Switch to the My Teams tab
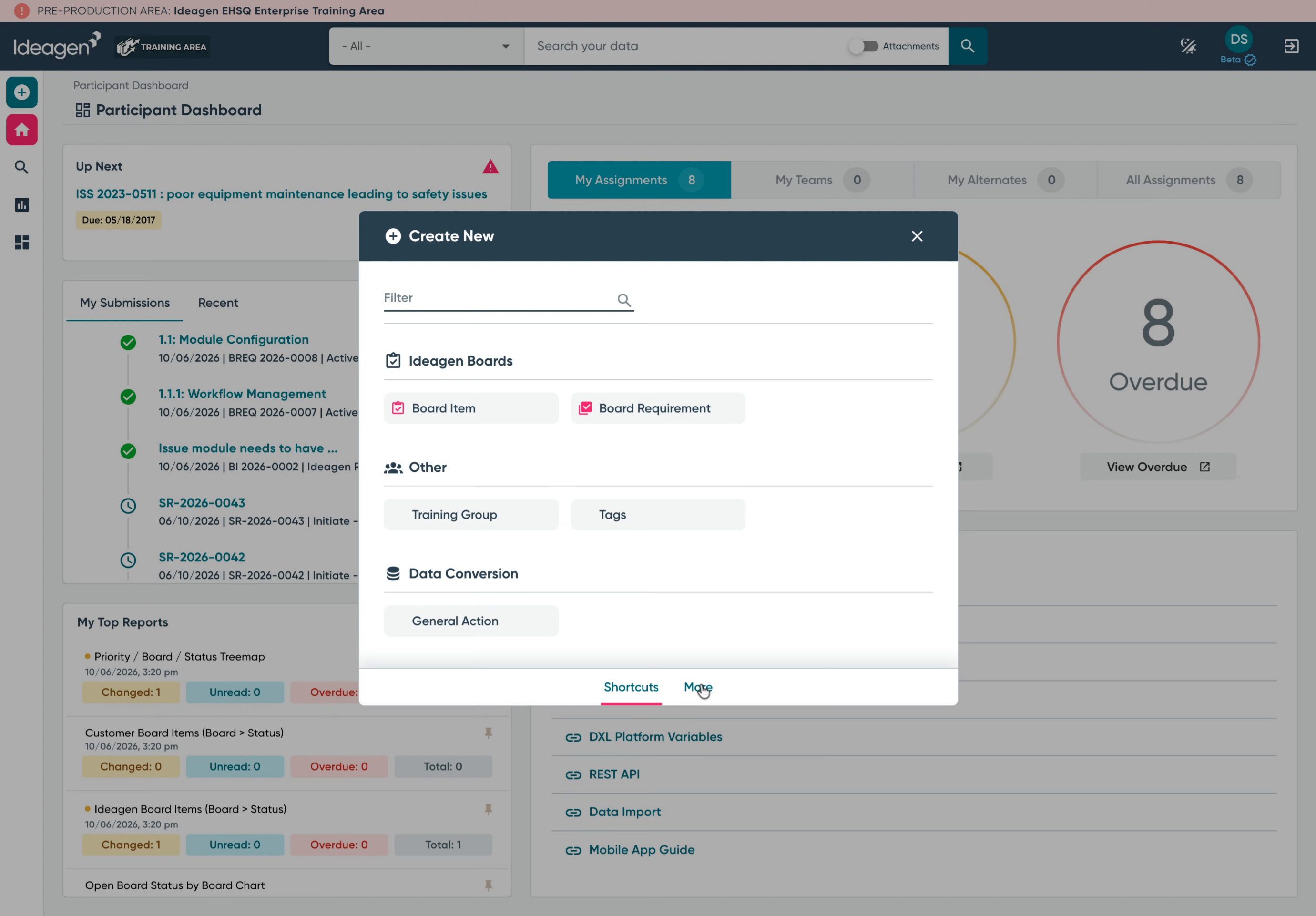This screenshot has height=916, width=1316. [x=823, y=180]
